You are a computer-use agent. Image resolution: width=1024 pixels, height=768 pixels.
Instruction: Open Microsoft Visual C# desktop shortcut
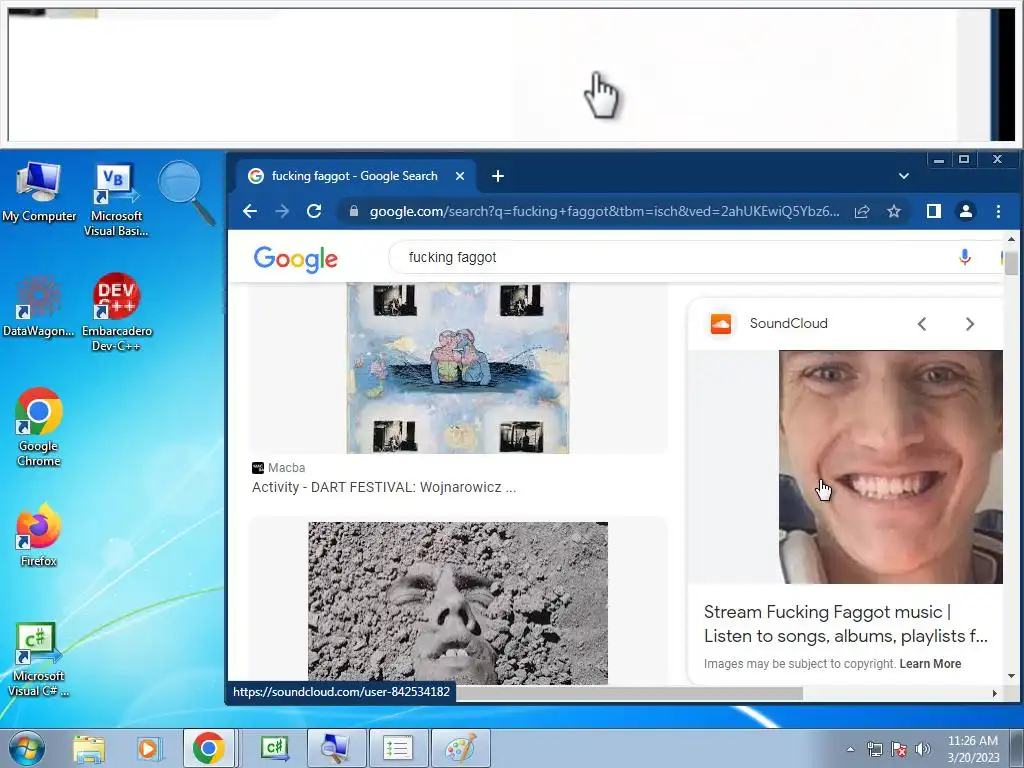[x=39, y=658]
